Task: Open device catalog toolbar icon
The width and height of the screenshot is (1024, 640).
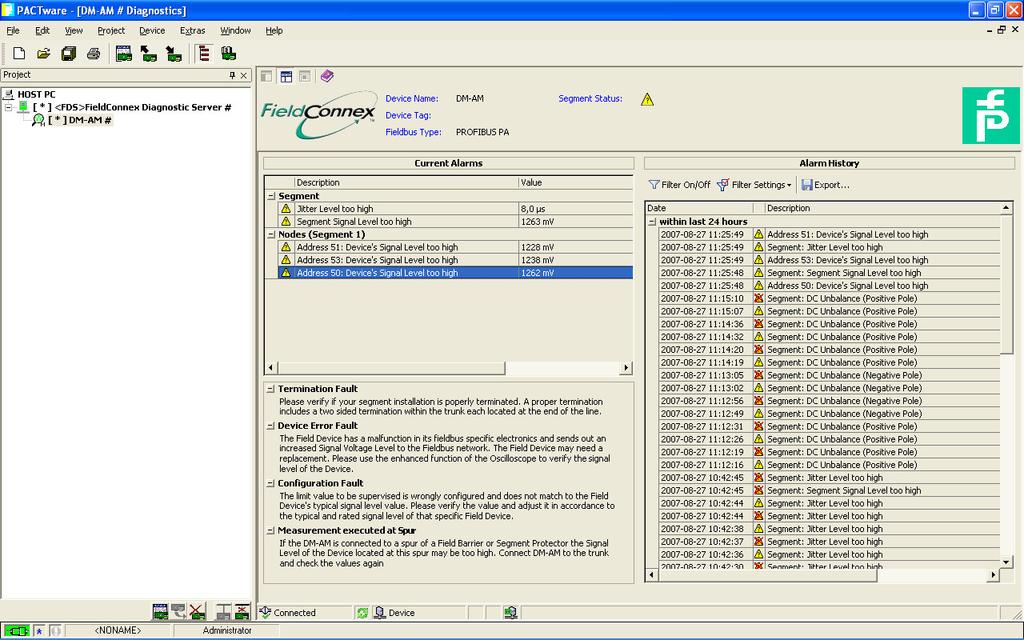Action: click(123, 54)
